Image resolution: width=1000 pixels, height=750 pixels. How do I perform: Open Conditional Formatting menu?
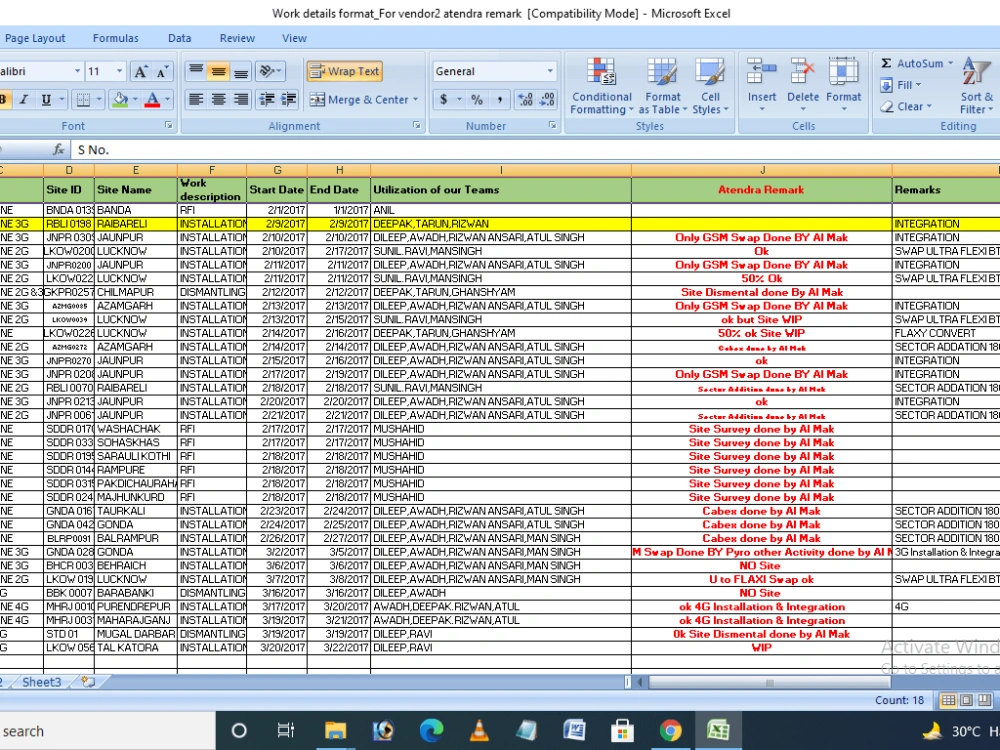point(601,86)
